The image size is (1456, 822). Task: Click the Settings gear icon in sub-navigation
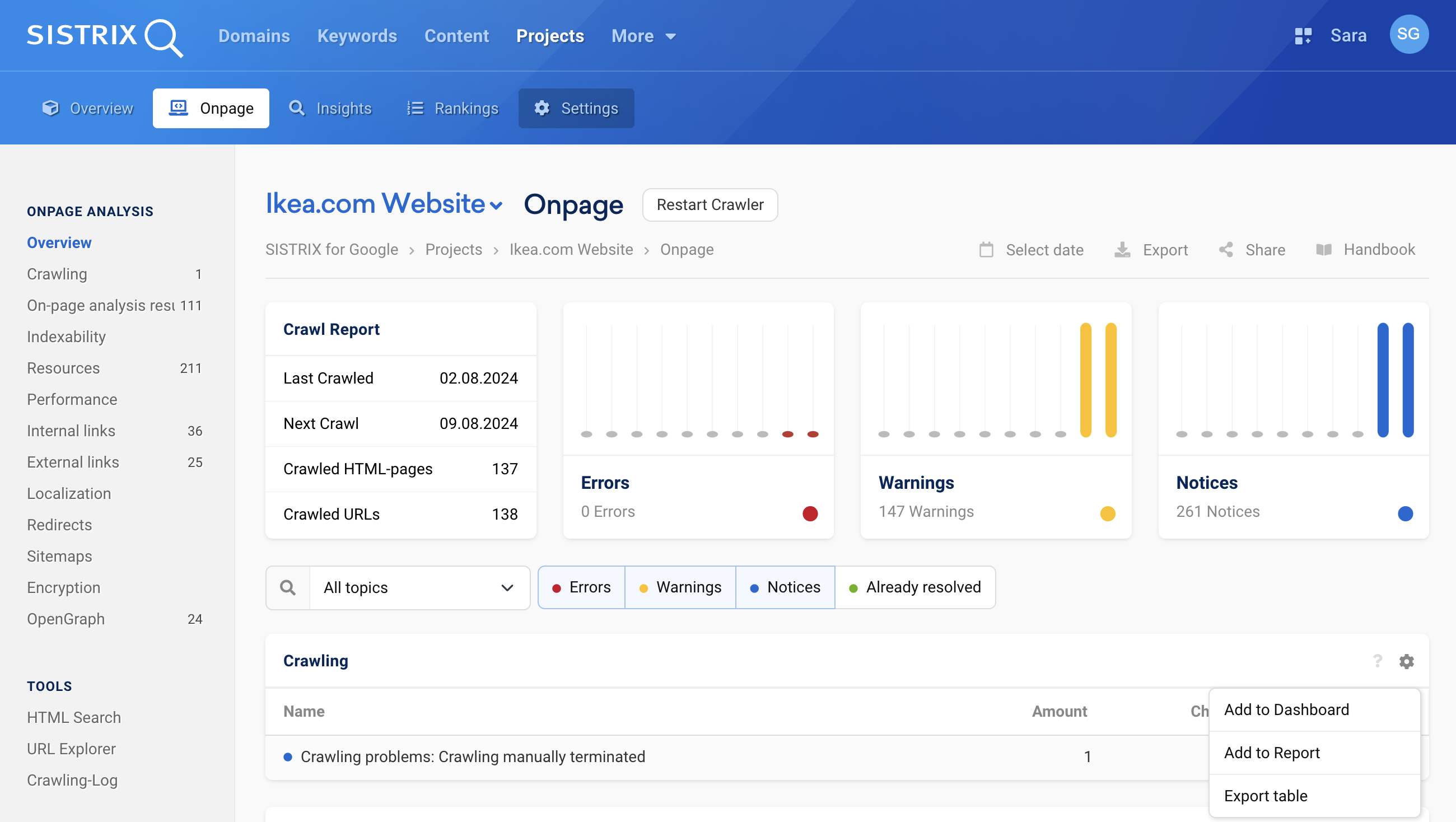pyautogui.click(x=542, y=108)
